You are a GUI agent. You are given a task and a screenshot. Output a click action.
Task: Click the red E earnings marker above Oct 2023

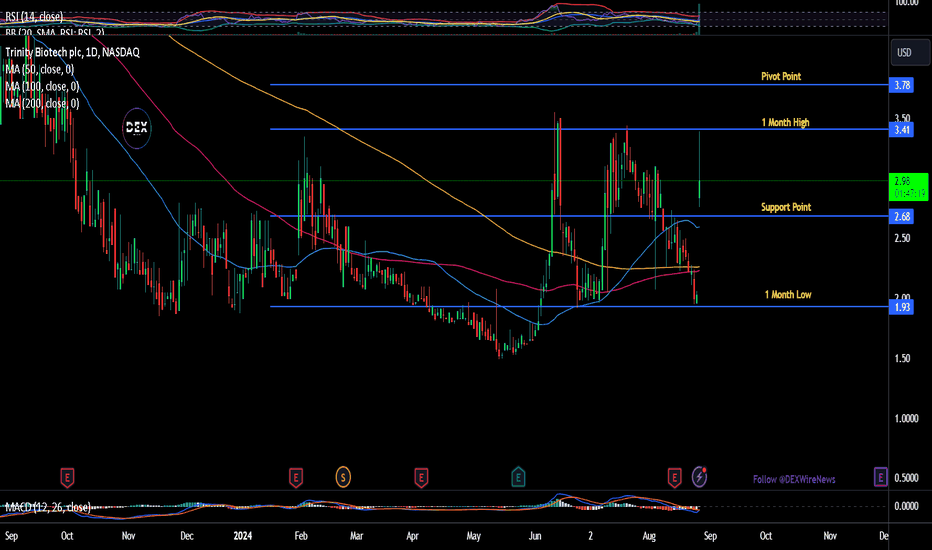pos(67,477)
